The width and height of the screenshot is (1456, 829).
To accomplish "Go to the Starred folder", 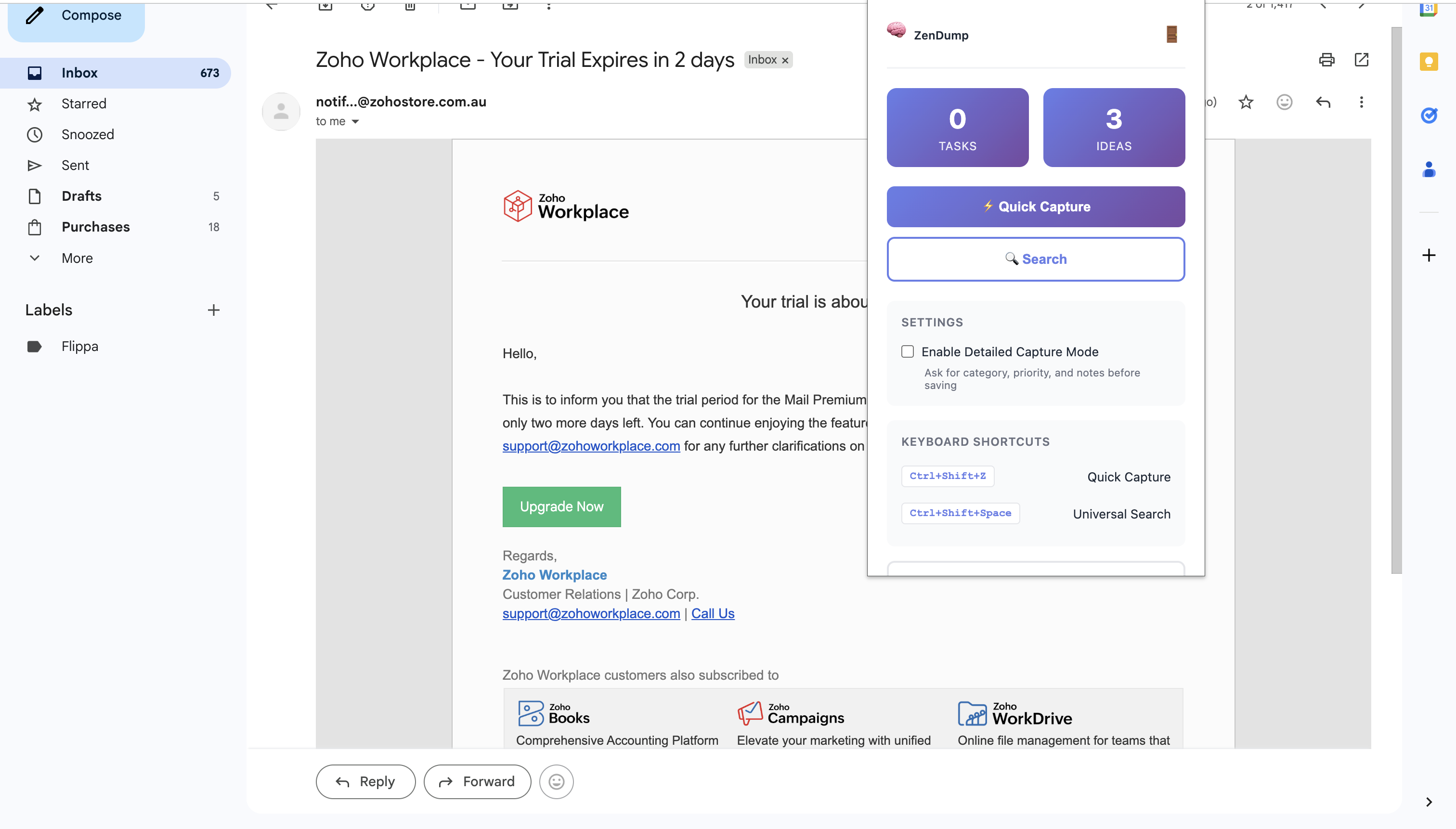I will point(84,104).
